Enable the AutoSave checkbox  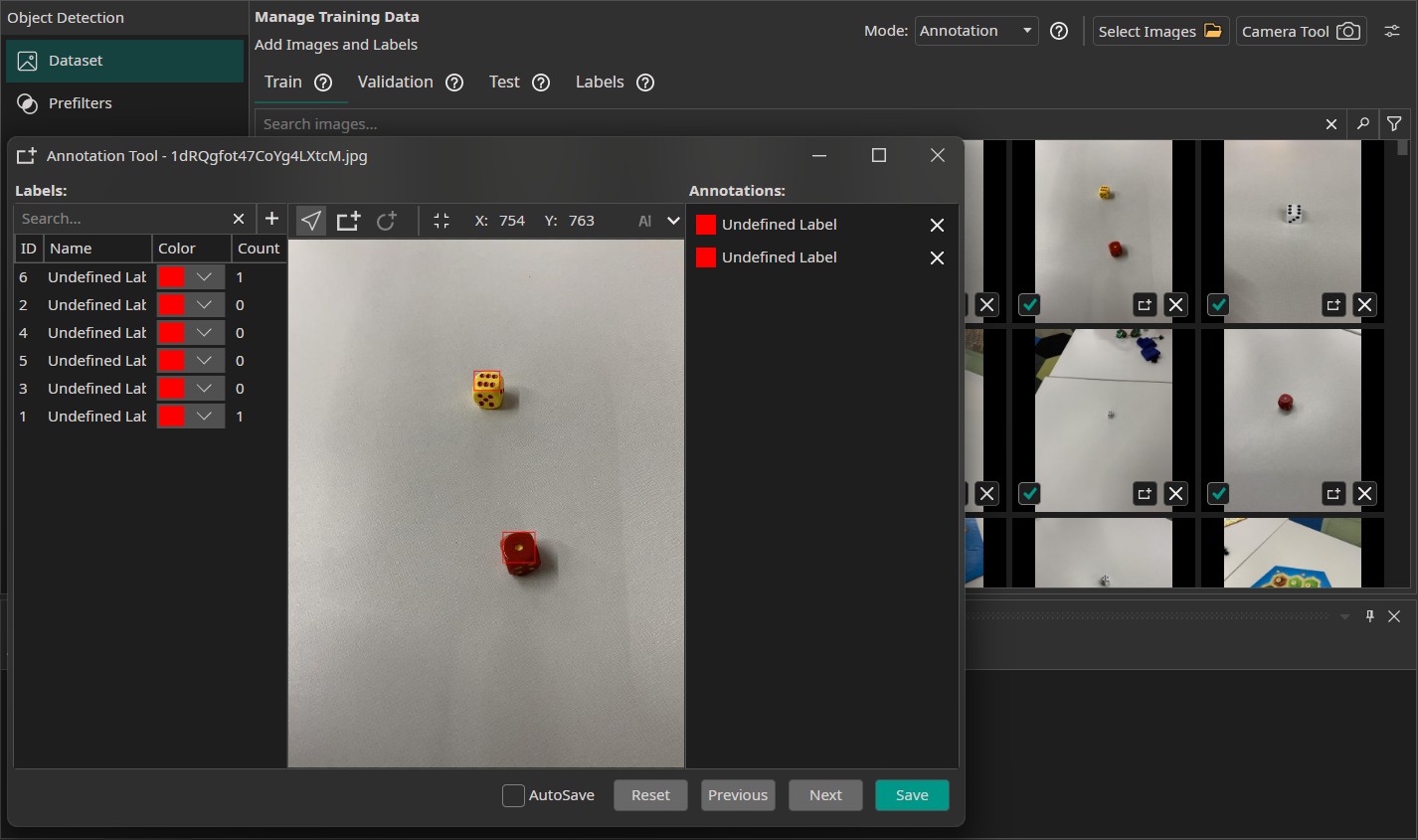pos(513,795)
